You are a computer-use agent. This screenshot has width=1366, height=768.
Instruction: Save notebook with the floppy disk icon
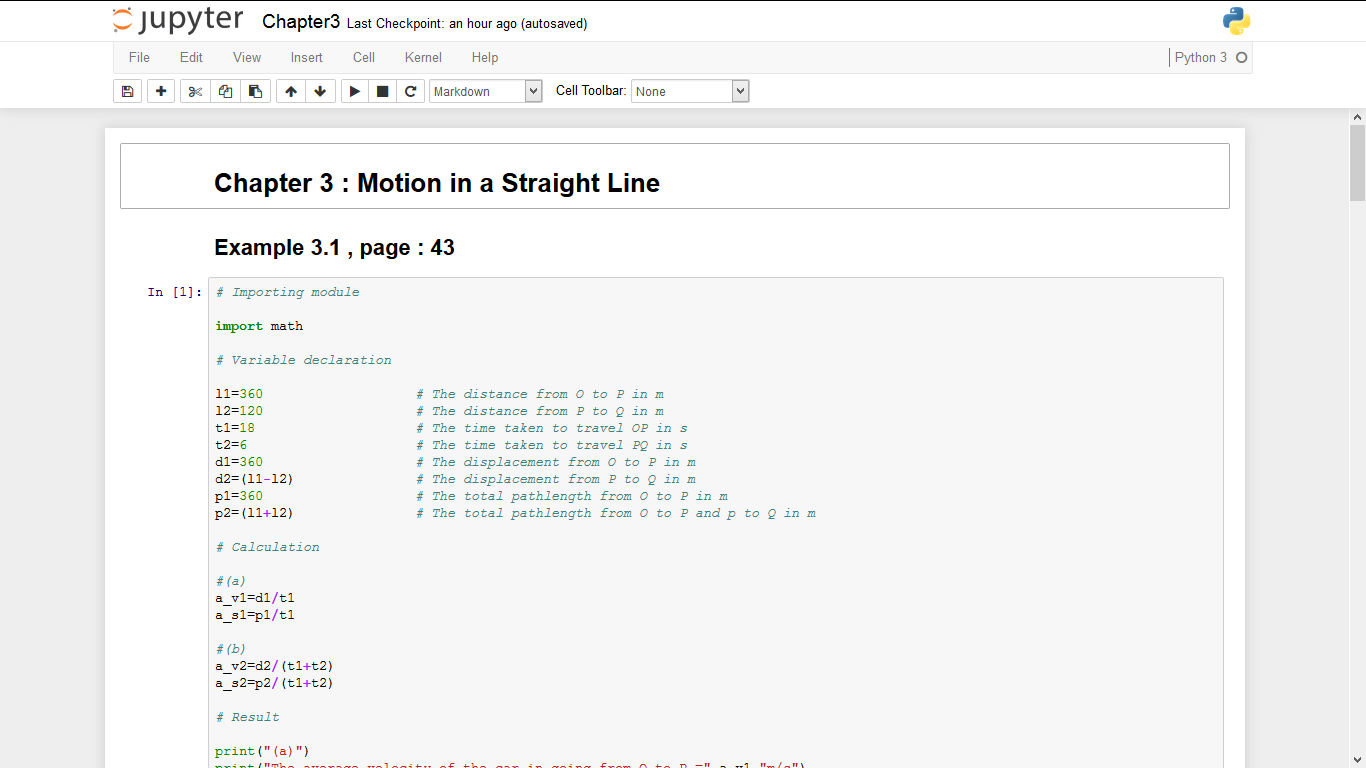pyautogui.click(x=127, y=91)
